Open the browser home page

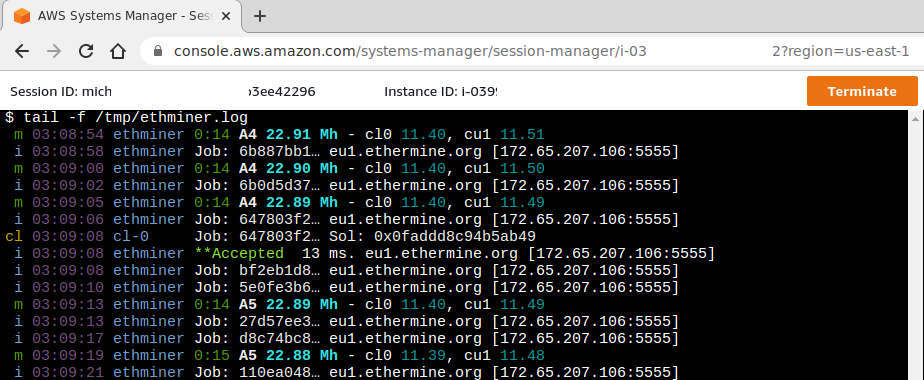coord(118,51)
